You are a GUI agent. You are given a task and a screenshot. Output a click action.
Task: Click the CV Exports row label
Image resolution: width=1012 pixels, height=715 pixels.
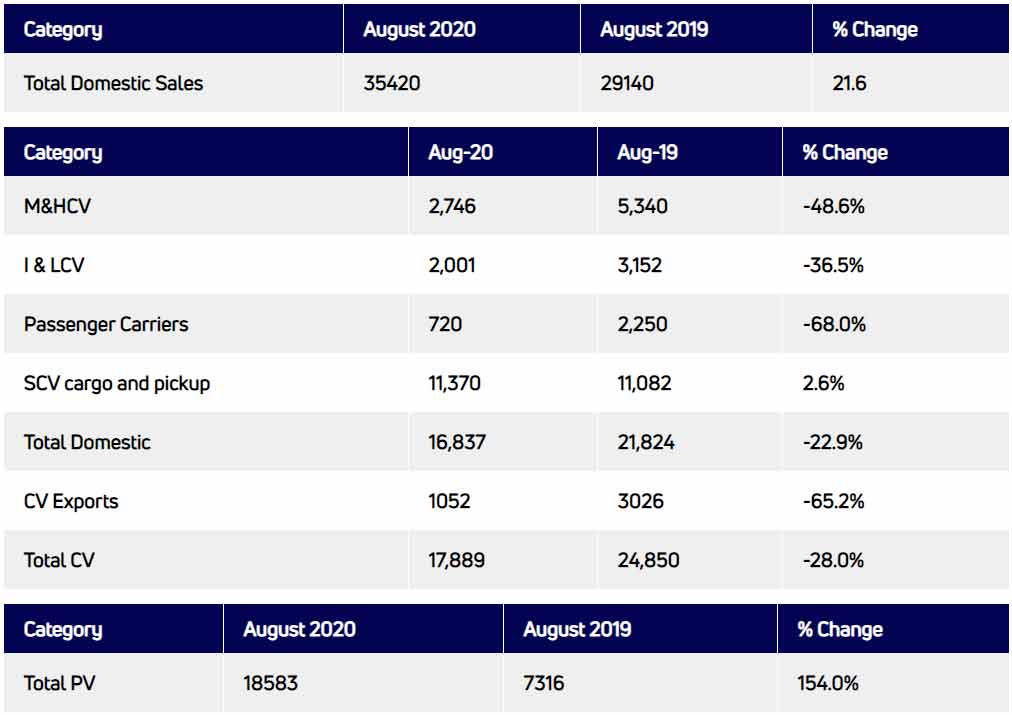(71, 501)
